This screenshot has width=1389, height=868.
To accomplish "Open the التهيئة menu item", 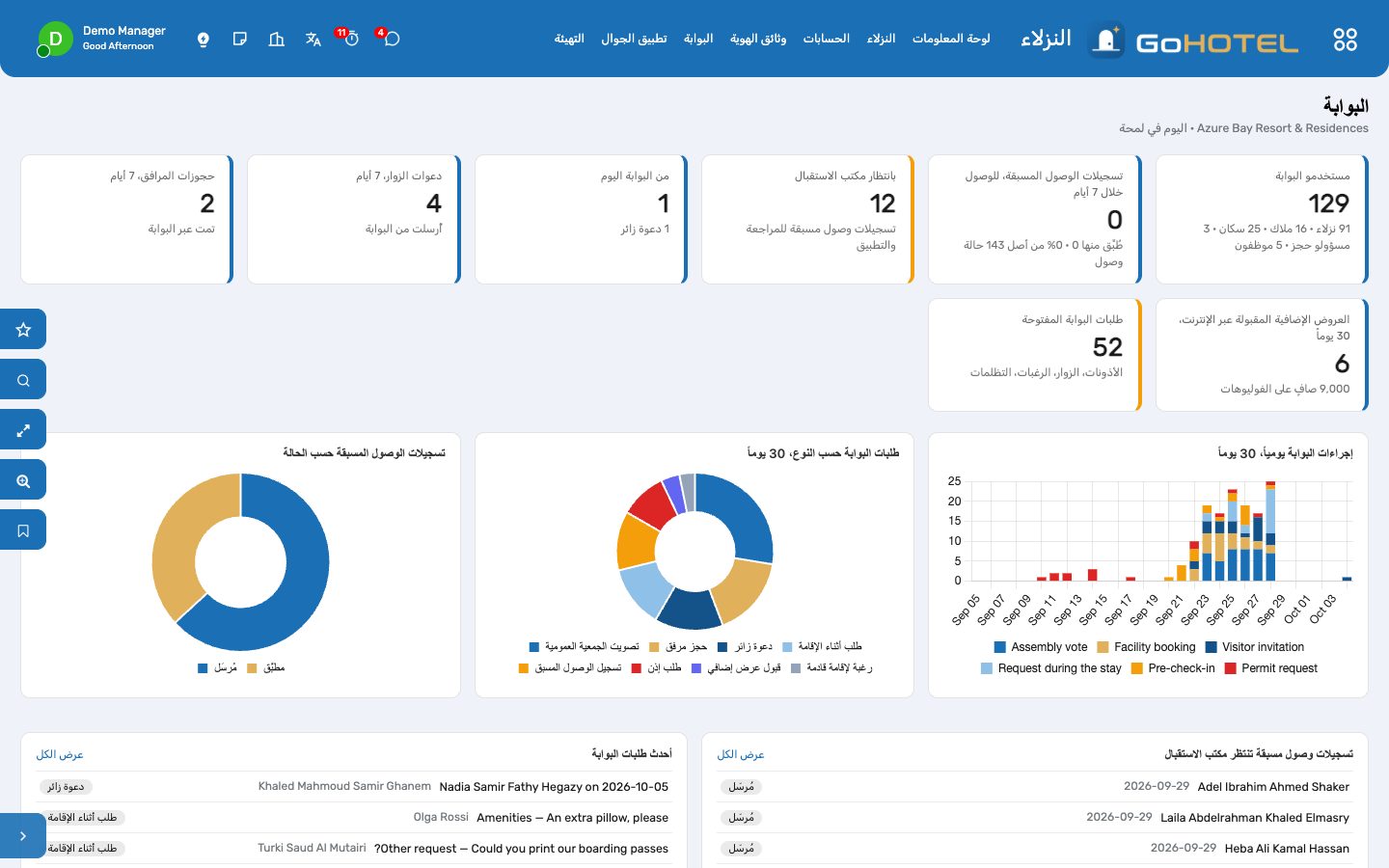I will [x=569, y=39].
